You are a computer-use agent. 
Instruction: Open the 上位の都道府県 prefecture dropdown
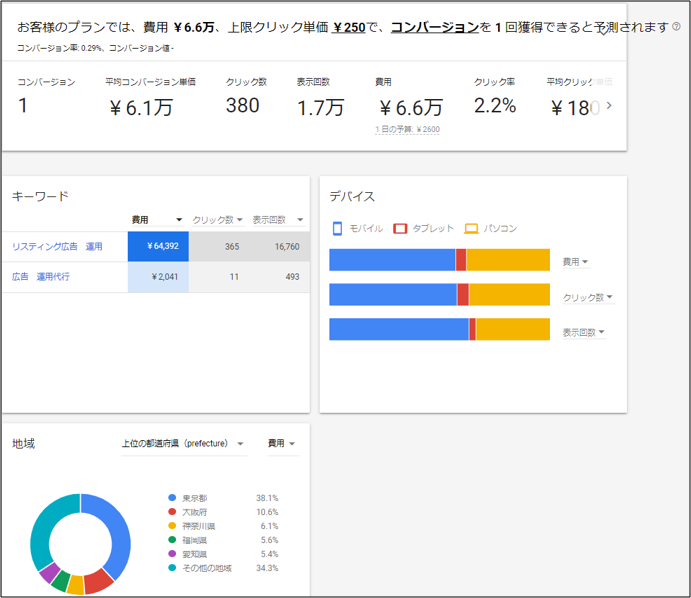point(183,443)
